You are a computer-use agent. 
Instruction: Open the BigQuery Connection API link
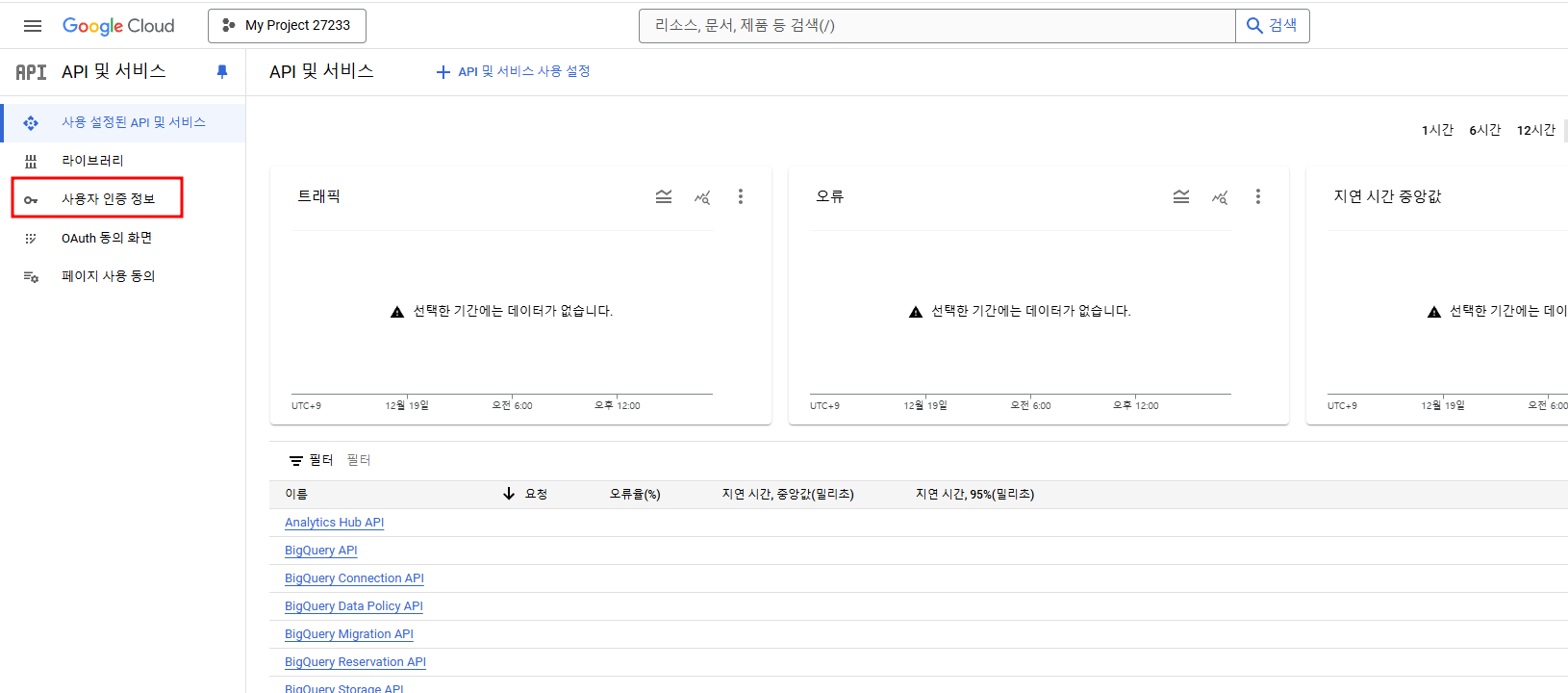tap(354, 578)
